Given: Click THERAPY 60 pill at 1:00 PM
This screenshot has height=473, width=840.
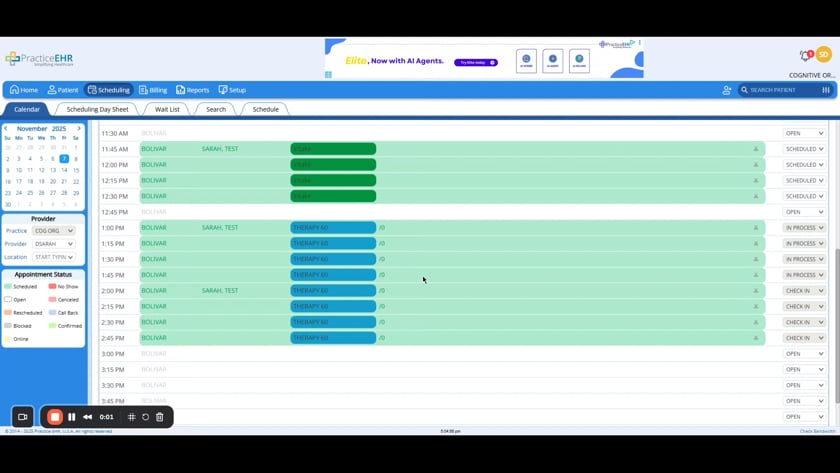Looking at the screenshot, I should pos(333,228).
